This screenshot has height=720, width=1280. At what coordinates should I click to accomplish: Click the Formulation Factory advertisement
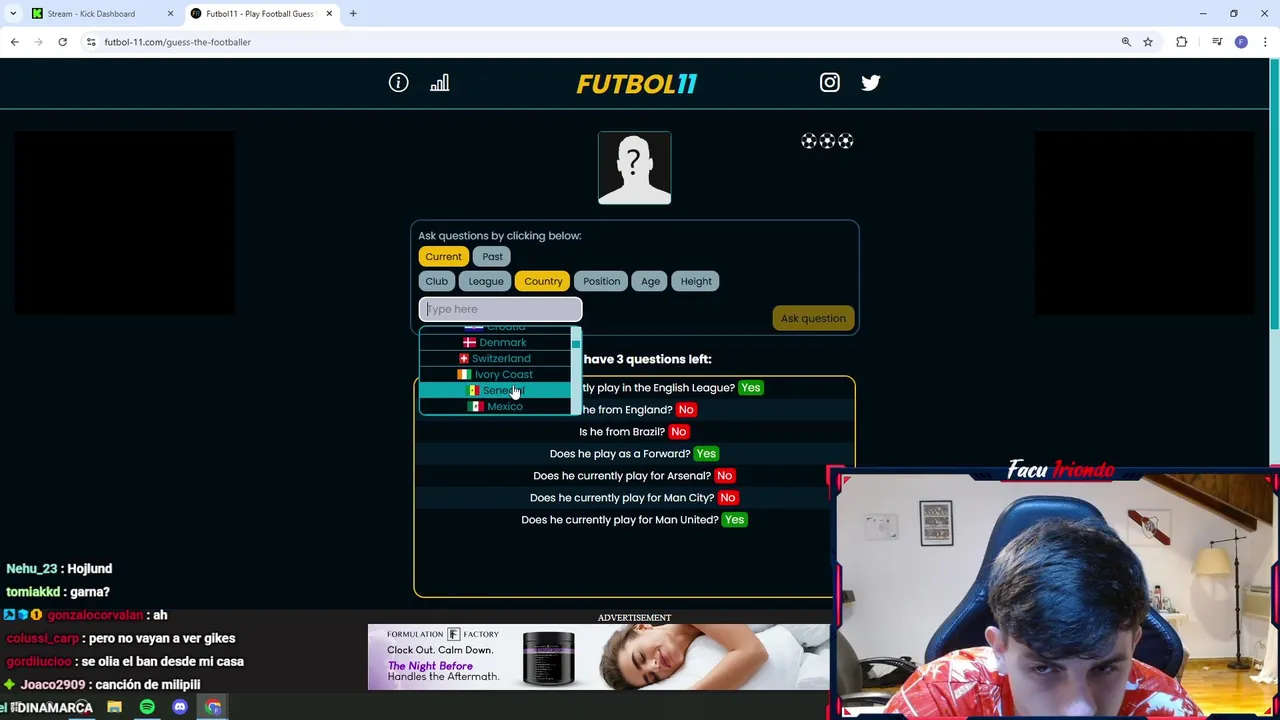point(599,657)
